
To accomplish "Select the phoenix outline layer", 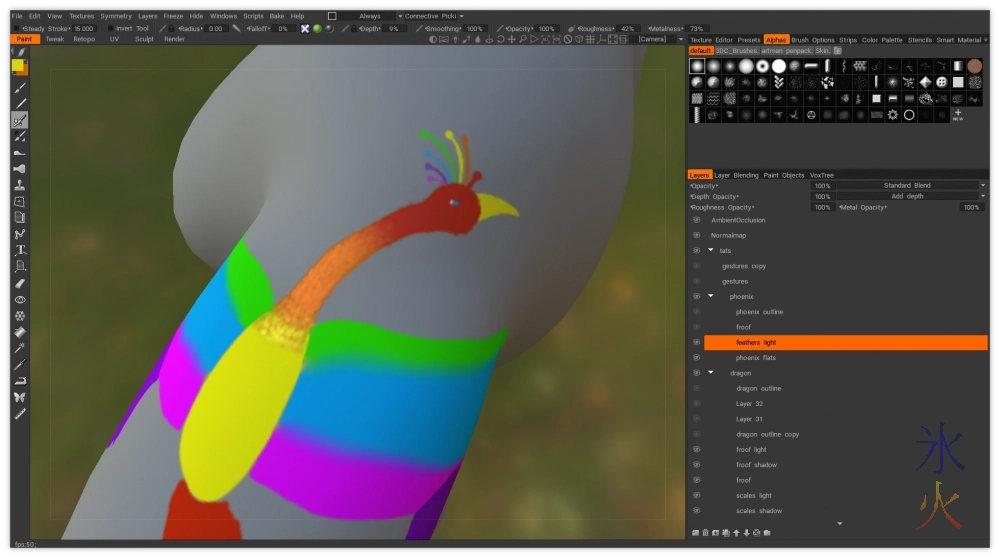I will [759, 312].
